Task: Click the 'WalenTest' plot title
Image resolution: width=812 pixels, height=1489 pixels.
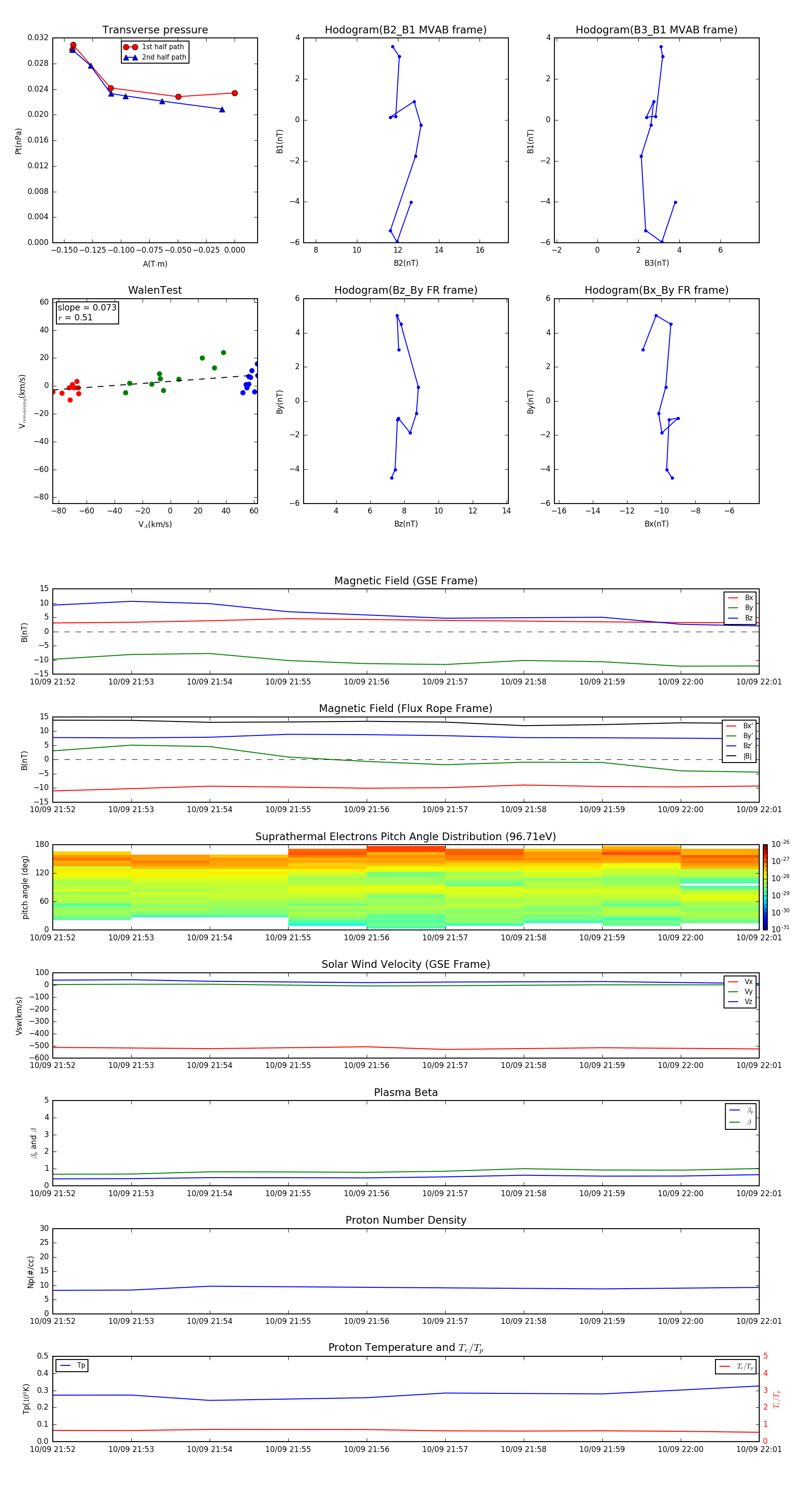Action: tap(155, 290)
